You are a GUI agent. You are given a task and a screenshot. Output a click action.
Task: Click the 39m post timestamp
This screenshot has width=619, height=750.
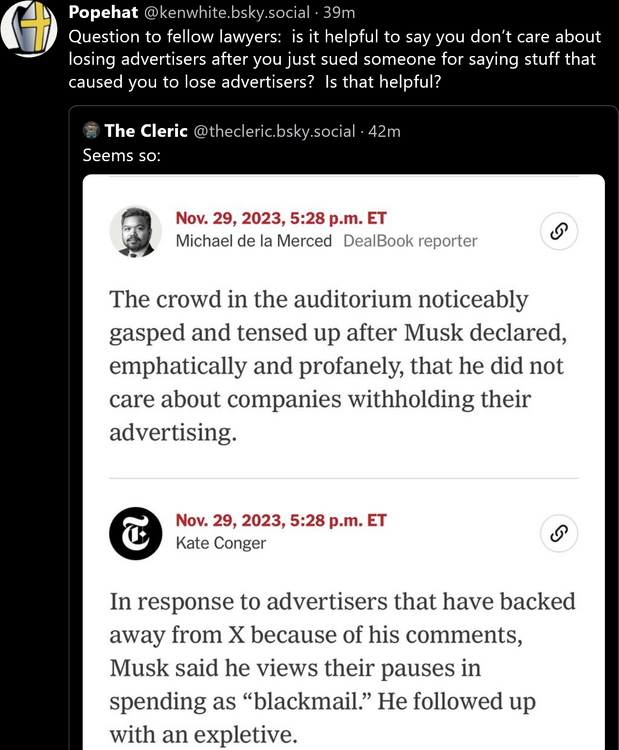[x=332, y=12]
